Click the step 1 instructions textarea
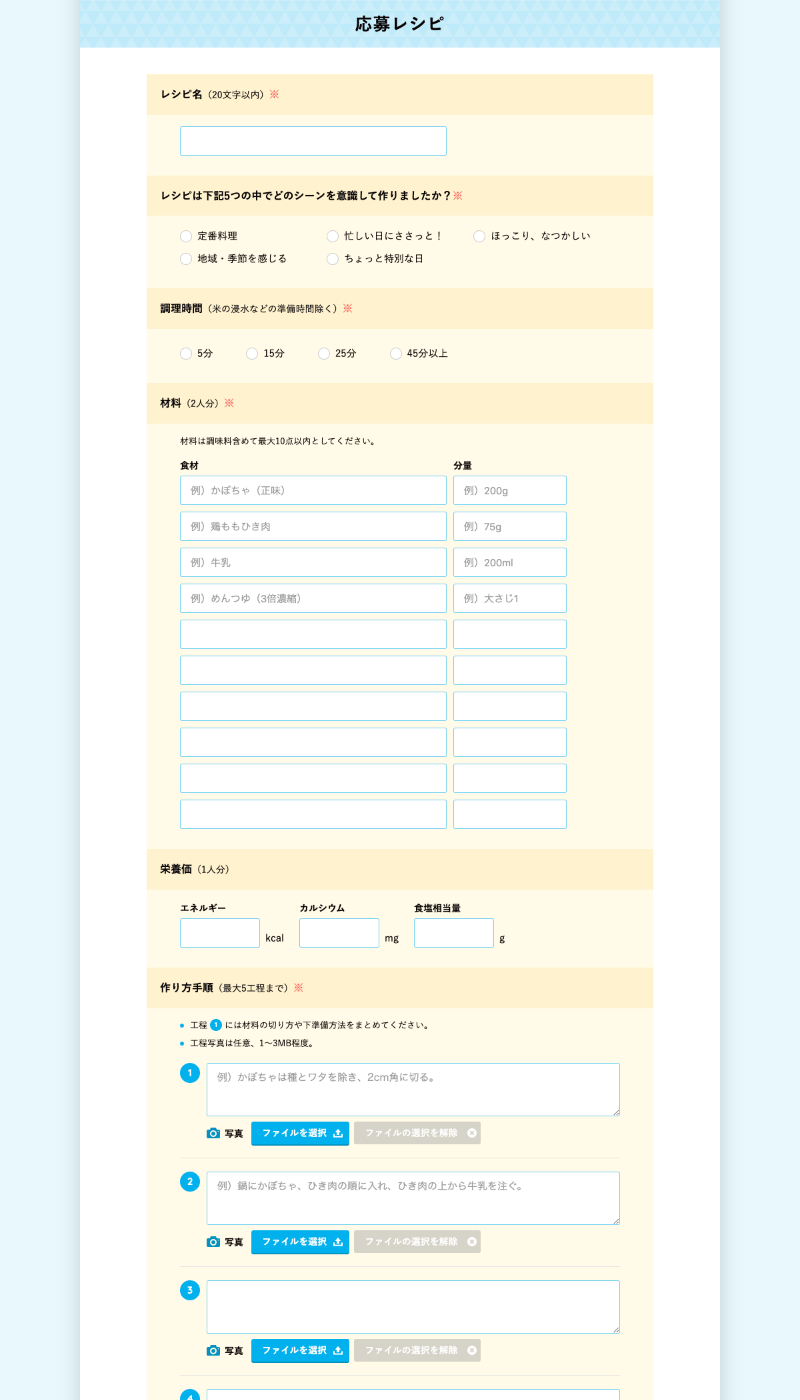Image resolution: width=800 pixels, height=1400 pixels. tap(413, 1089)
